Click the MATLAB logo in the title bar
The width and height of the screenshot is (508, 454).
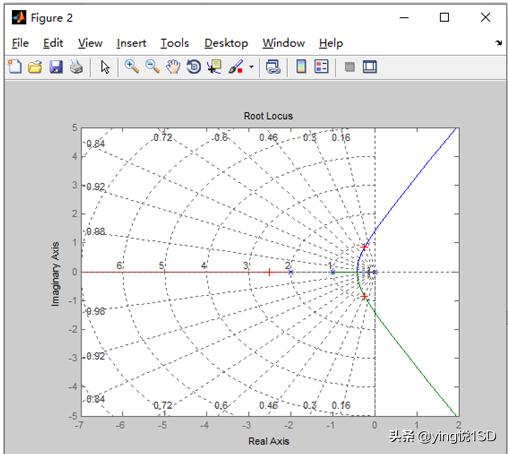click(19, 17)
